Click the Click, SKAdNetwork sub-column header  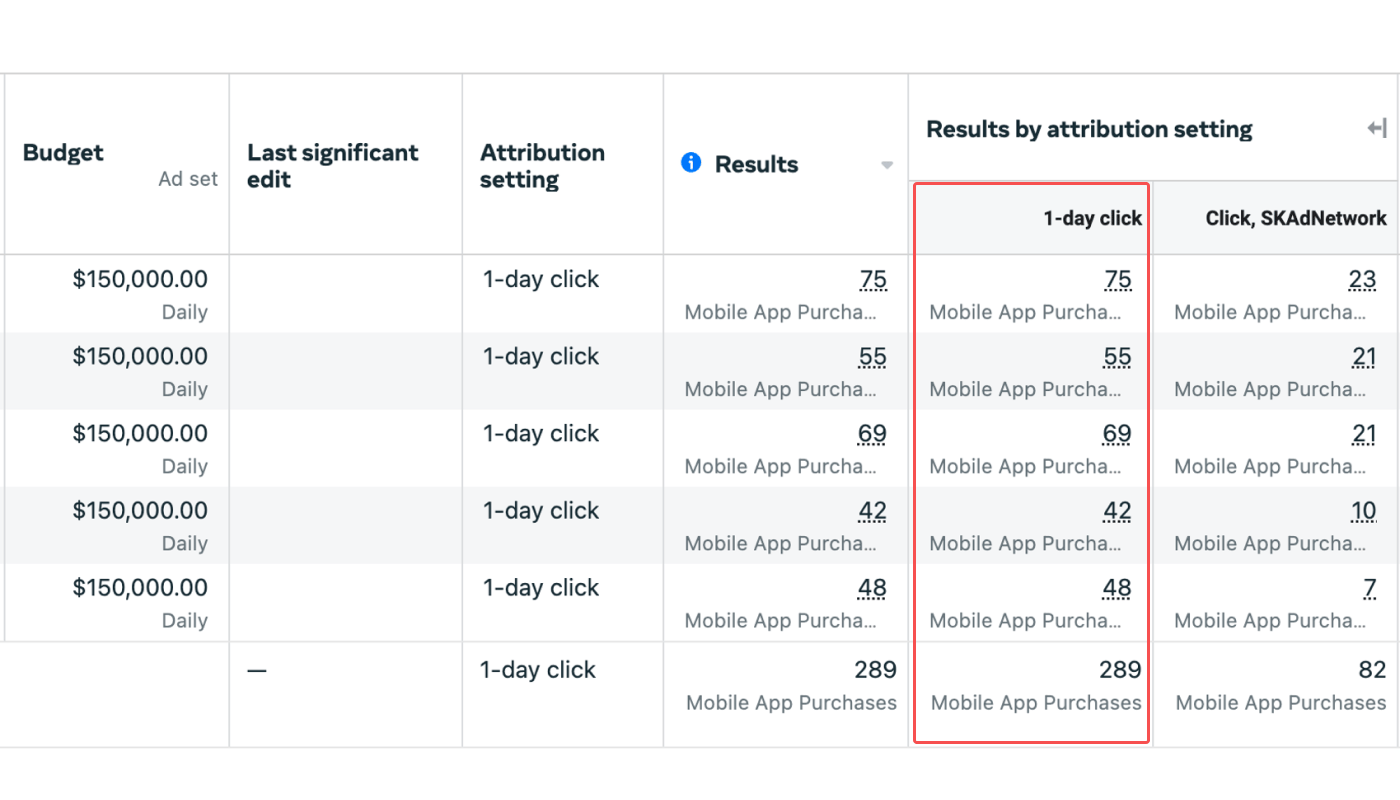pyautogui.click(x=1296, y=218)
